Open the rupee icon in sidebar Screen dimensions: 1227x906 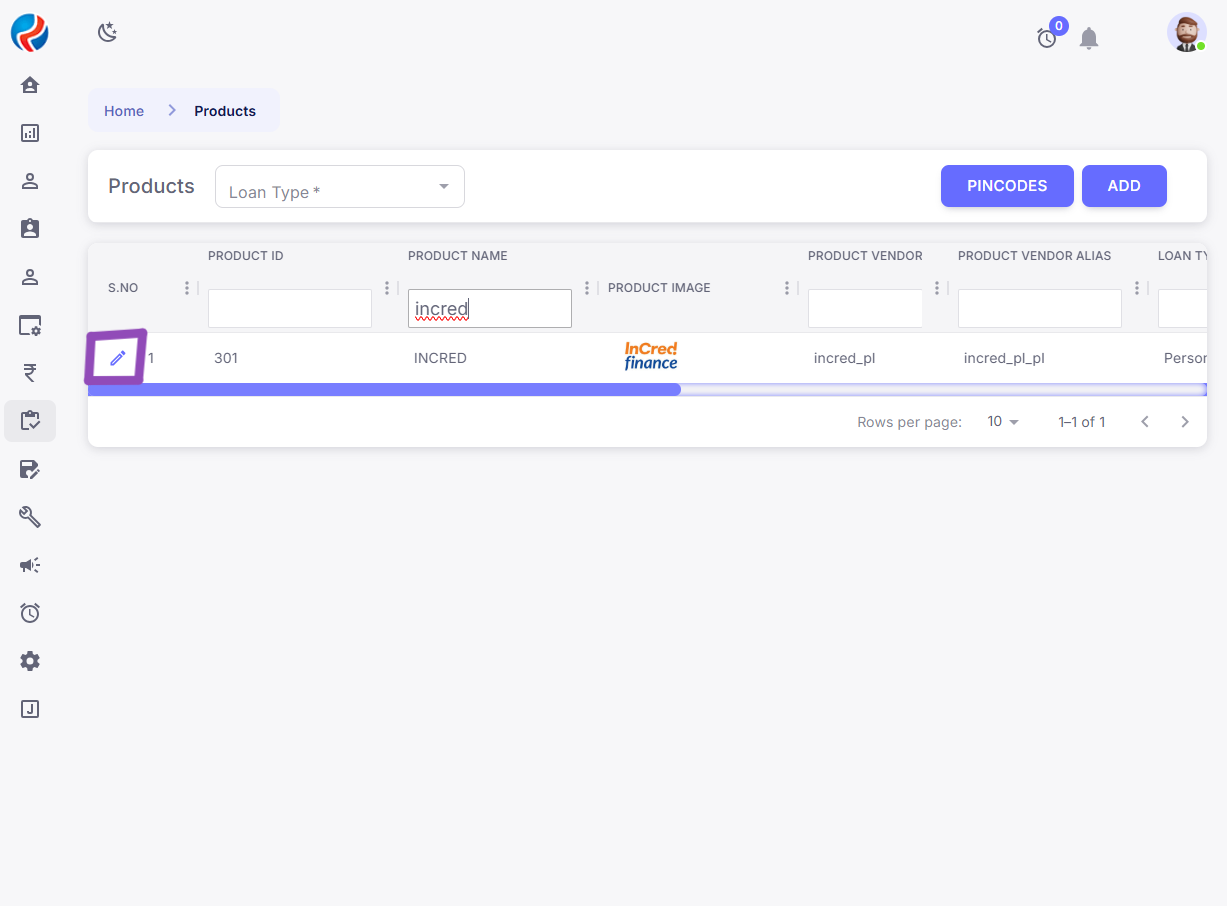[30, 373]
